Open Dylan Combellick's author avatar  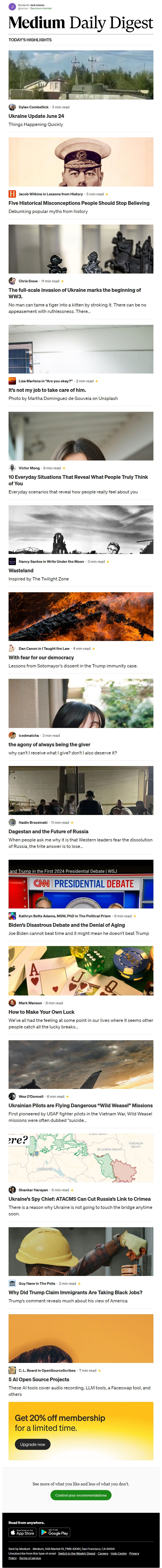pos(12,107)
